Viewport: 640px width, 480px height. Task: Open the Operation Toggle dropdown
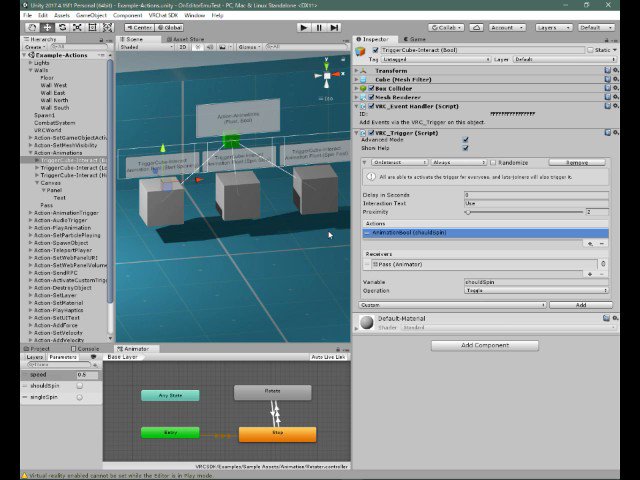tap(536, 290)
